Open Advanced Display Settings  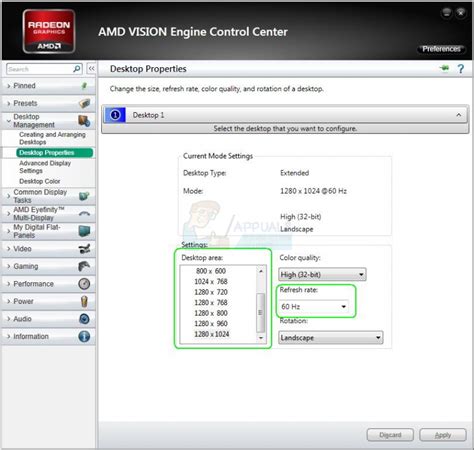[x=45, y=167]
